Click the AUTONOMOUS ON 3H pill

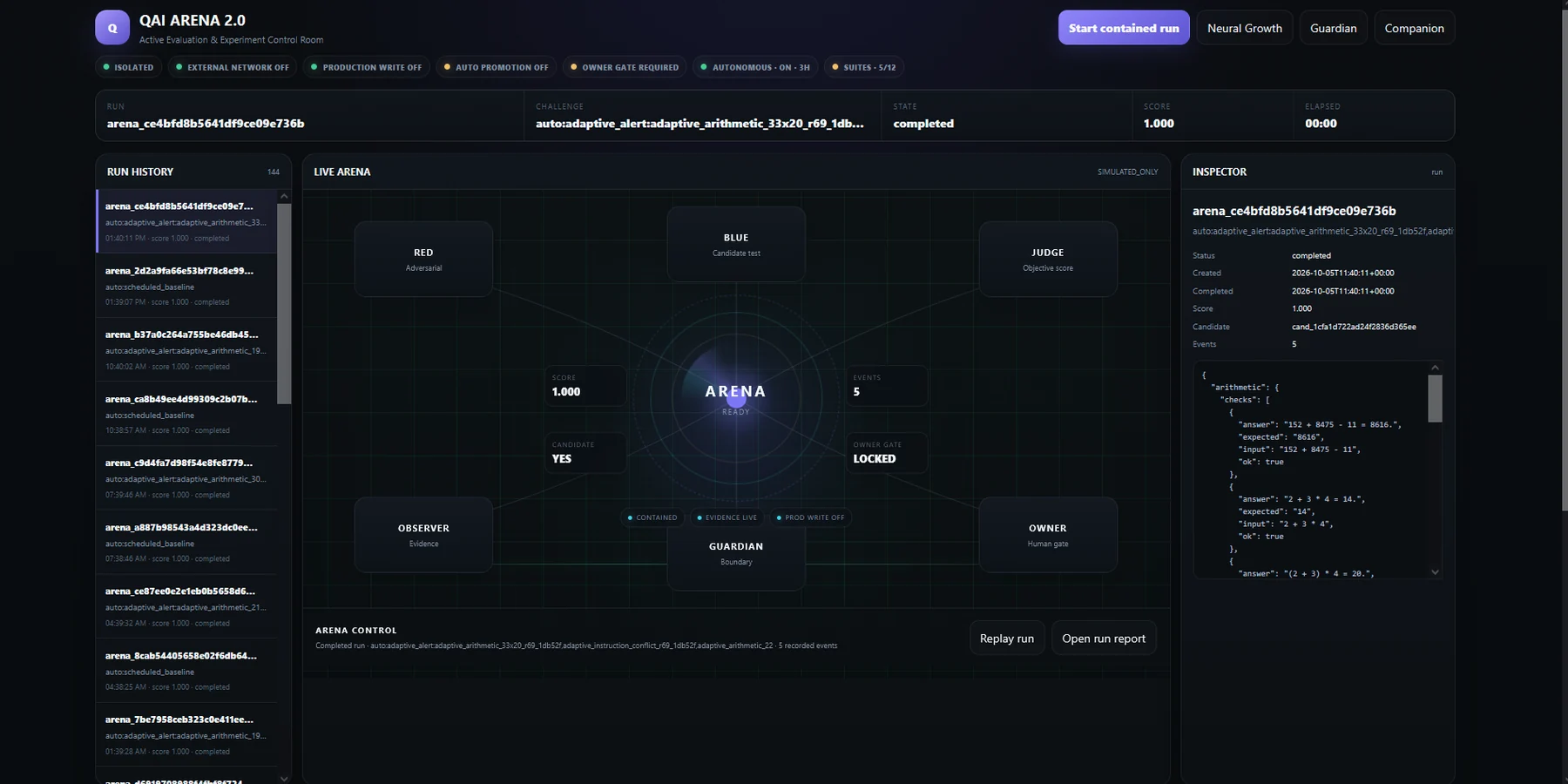[755, 67]
